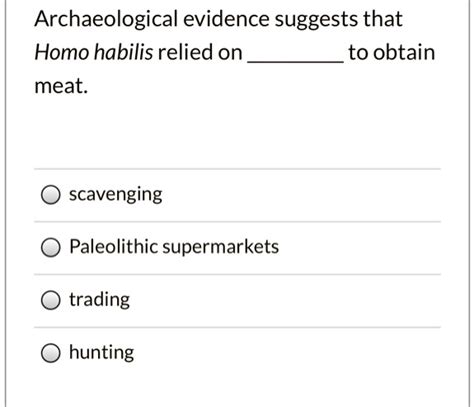Click blank area between question and answers
Screen dimensions: 474x407
pos(237,133)
